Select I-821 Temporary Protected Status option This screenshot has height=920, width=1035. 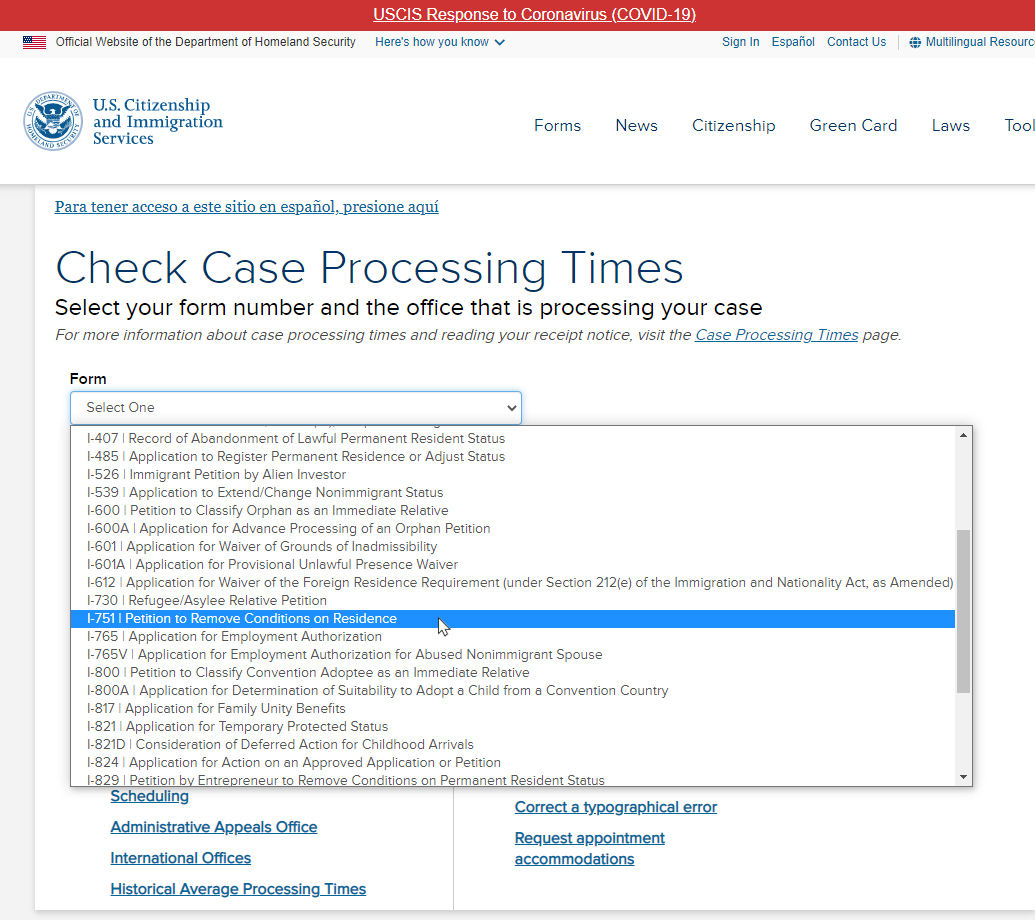tap(513, 726)
